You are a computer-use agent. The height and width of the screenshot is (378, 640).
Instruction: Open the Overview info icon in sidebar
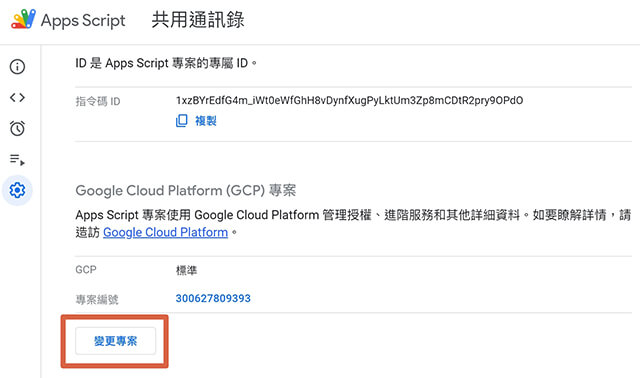tap(17, 67)
